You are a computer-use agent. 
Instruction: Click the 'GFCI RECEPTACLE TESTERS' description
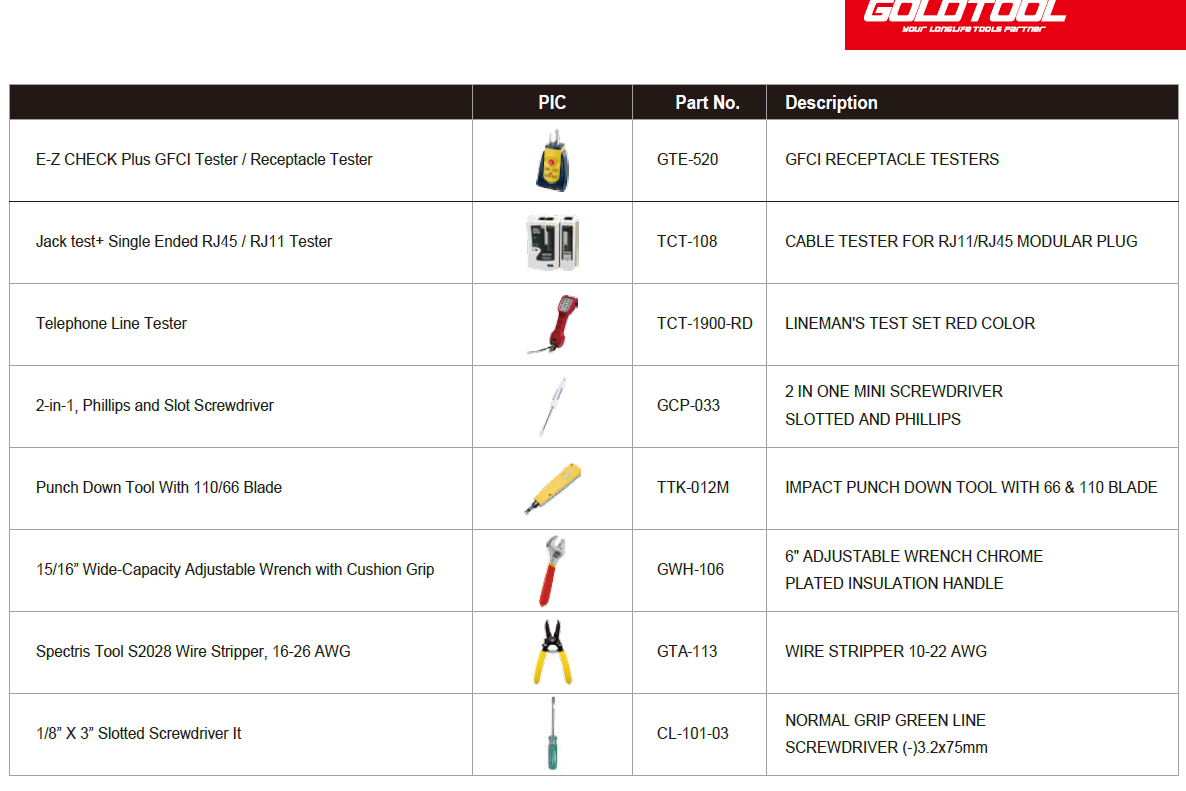(892, 160)
